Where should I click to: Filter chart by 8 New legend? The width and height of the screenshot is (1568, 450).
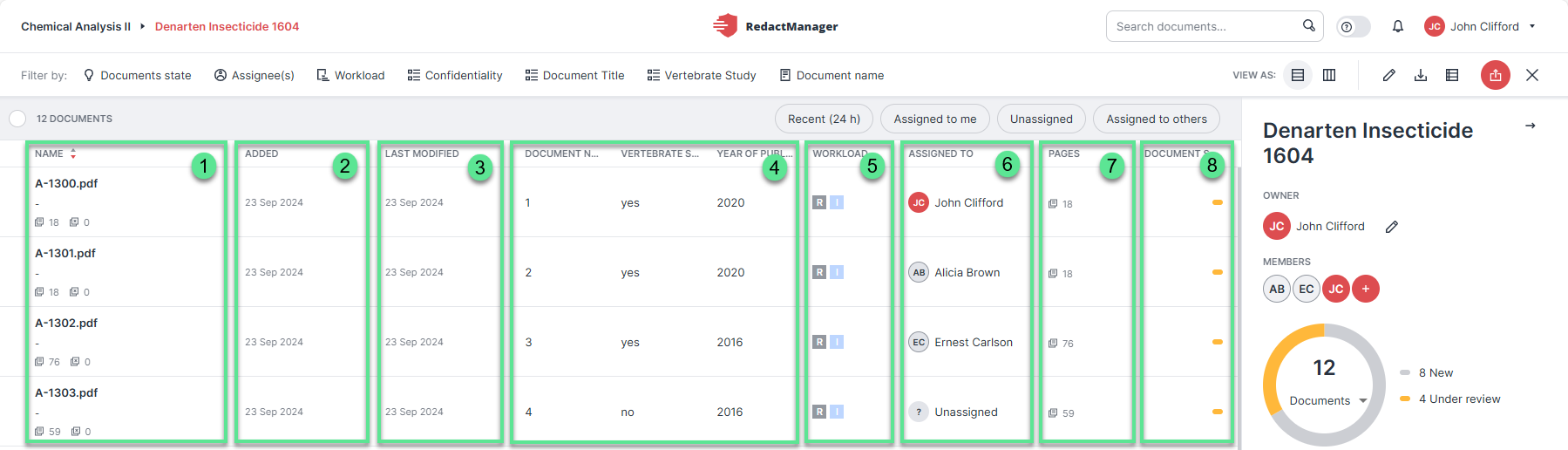click(1427, 372)
